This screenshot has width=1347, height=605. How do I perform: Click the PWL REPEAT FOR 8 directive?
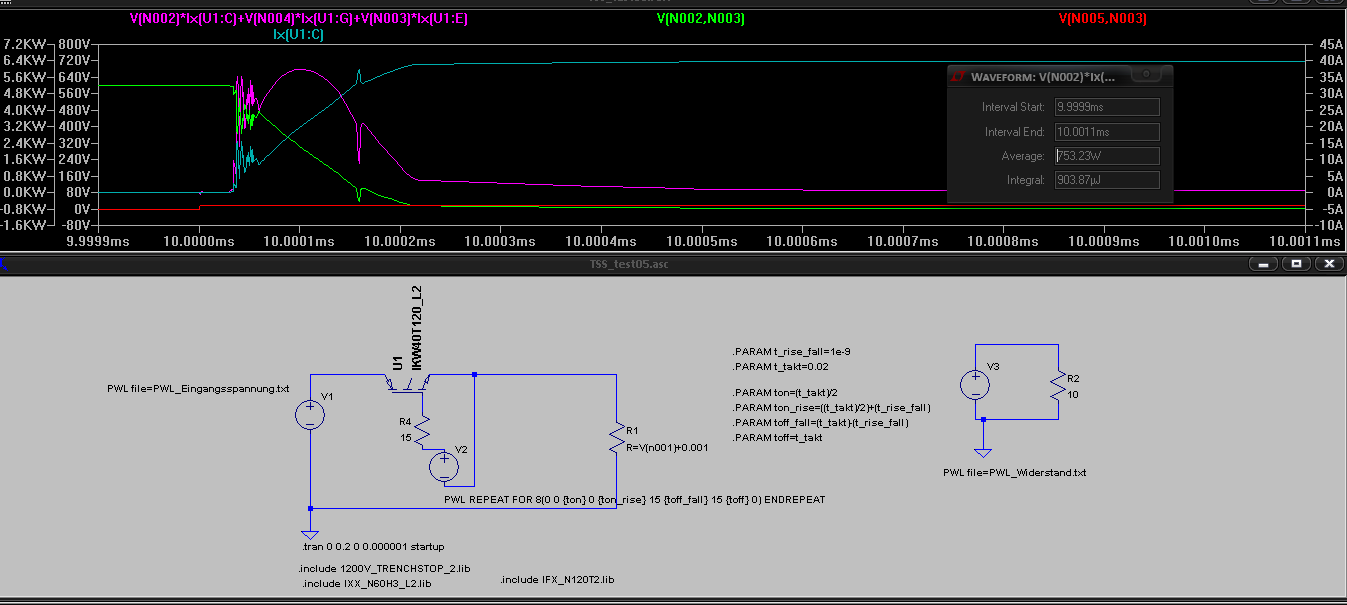[x=634, y=498]
